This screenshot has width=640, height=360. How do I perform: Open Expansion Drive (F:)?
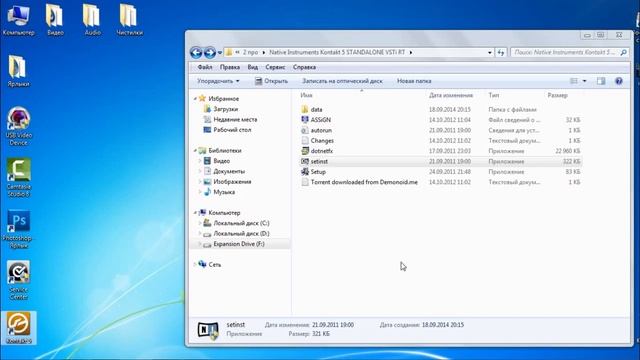(239, 244)
